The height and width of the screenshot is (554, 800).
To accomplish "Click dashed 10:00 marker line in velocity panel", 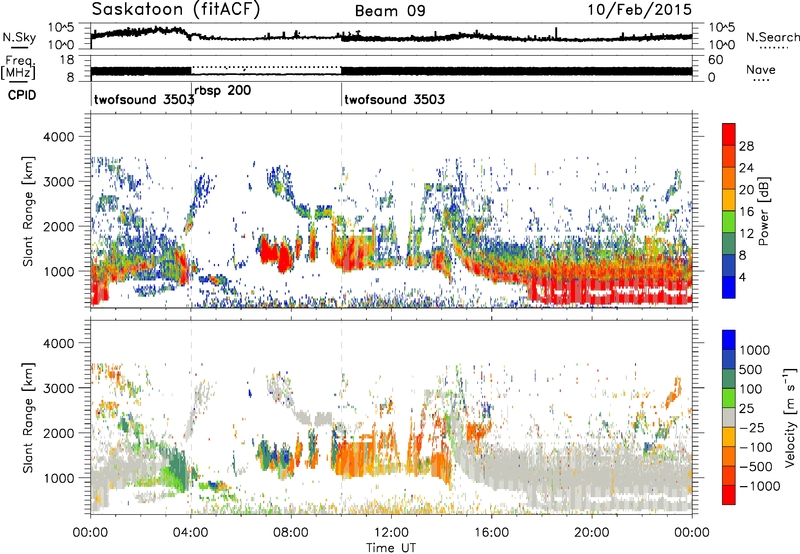I will pos(341,416).
